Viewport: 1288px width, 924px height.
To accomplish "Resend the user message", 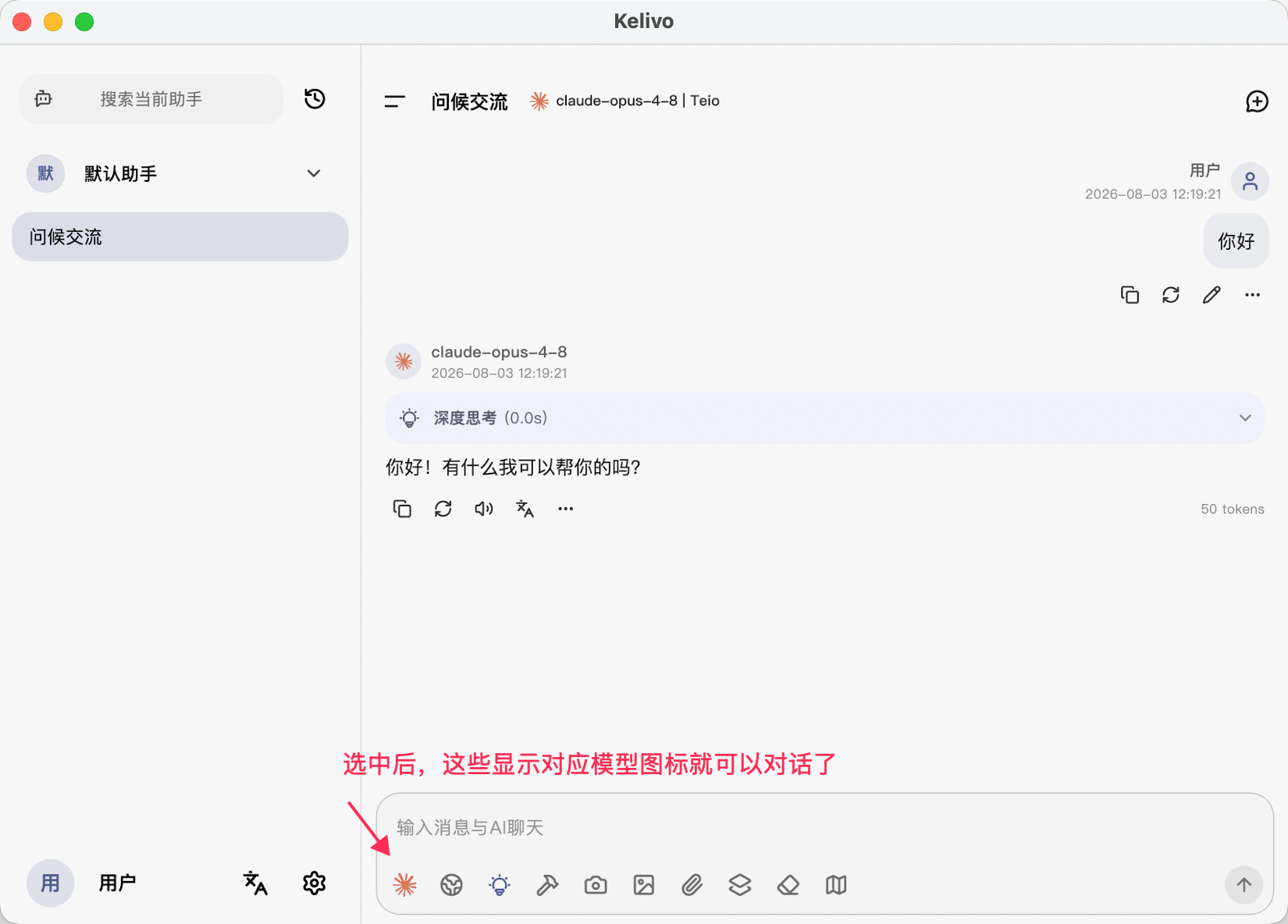I will tap(1171, 295).
